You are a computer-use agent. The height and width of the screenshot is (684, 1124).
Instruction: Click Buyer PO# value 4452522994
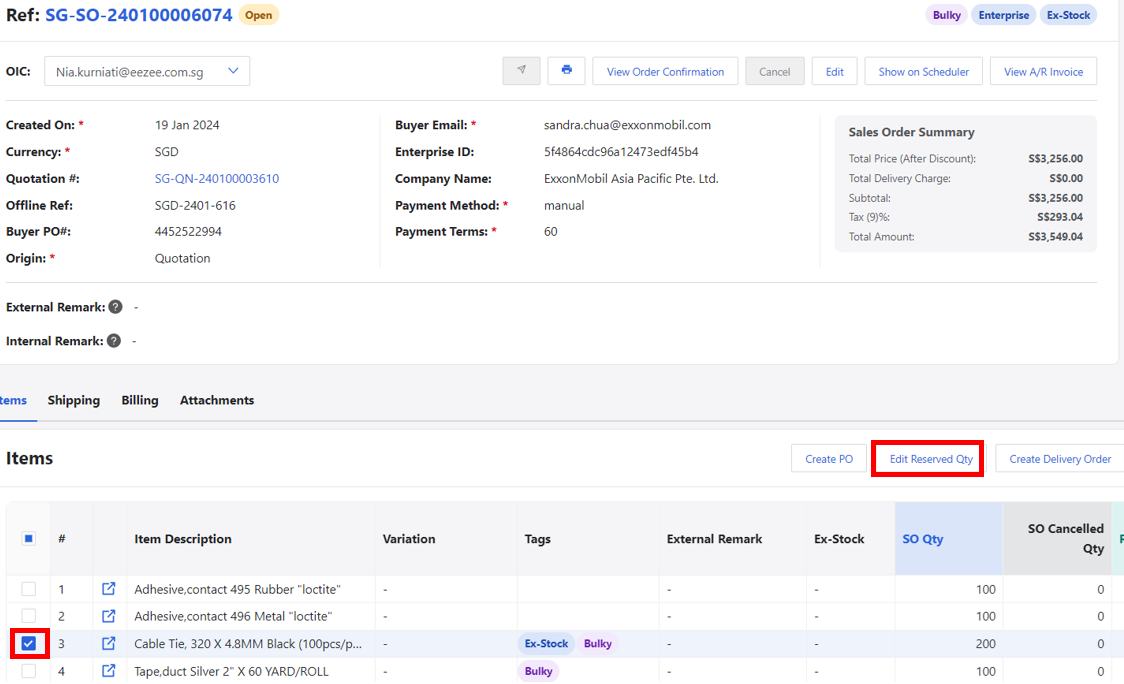click(188, 232)
